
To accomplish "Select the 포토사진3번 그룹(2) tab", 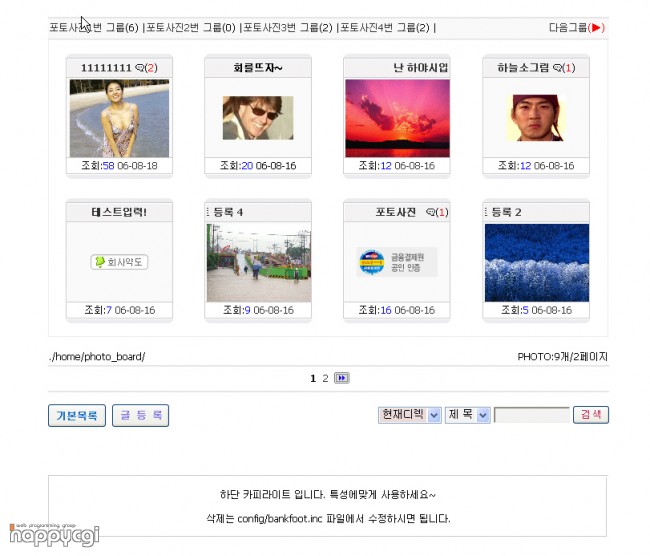I will point(288,28).
